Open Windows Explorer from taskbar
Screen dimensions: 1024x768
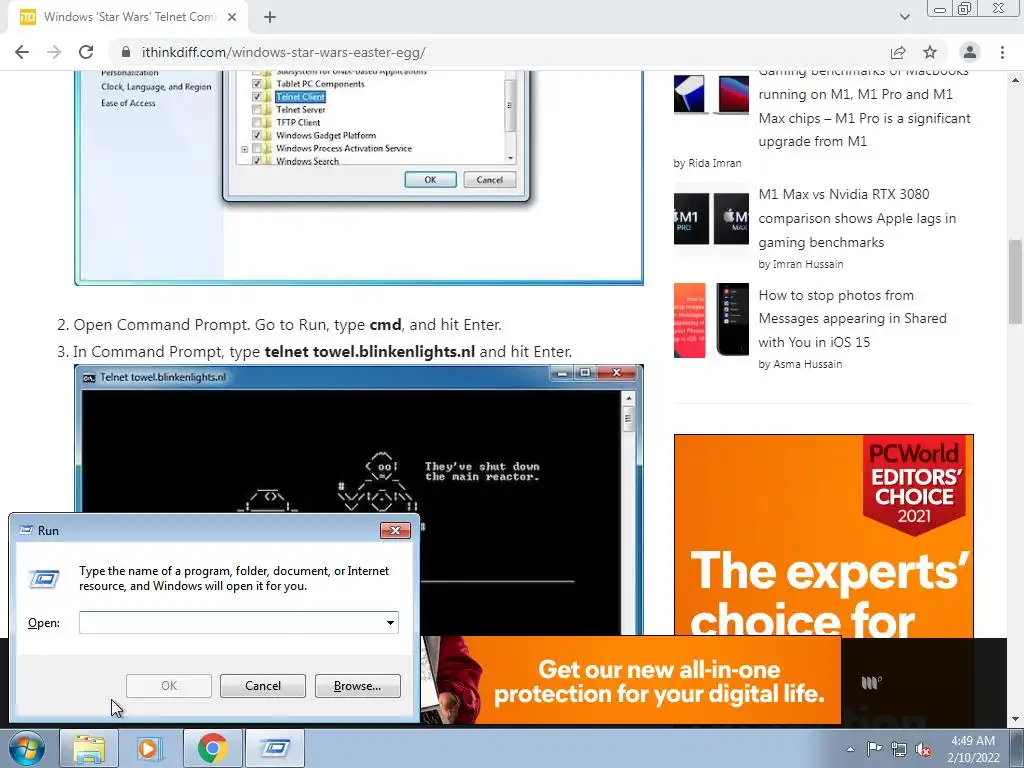pos(89,748)
